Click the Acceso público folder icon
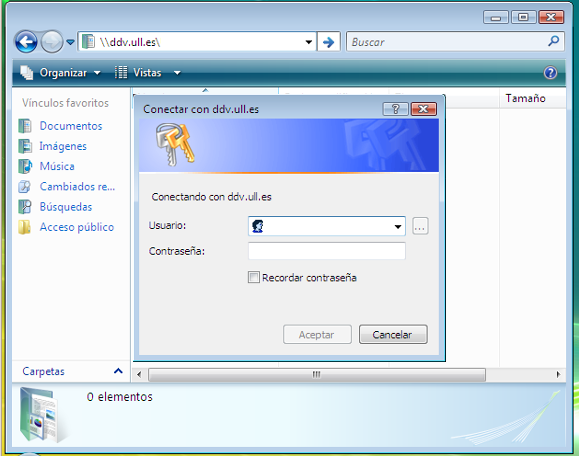Image resolution: width=579 pixels, height=456 pixels. click(25, 227)
